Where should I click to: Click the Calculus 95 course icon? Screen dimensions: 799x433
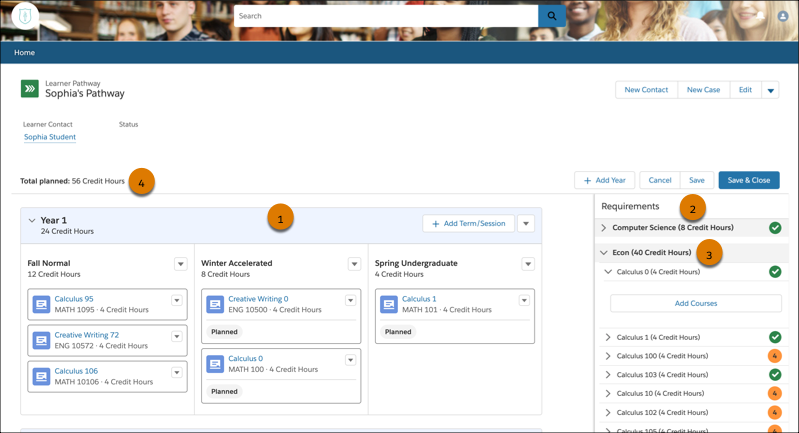click(x=41, y=304)
